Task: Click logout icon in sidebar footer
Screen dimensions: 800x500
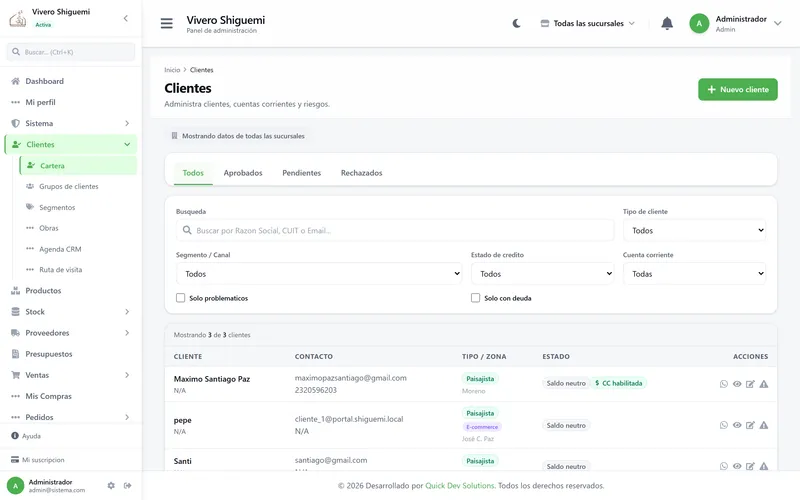Action: click(x=128, y=486)
